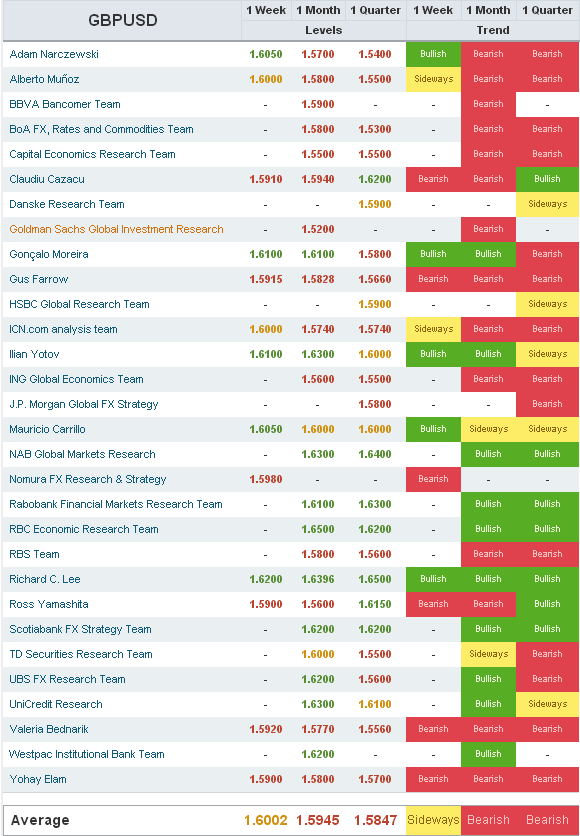This screenshot has height=836, width=580.
Task: Click Goldman Sachs 1.5200 level value
Action: pos(318,230)
